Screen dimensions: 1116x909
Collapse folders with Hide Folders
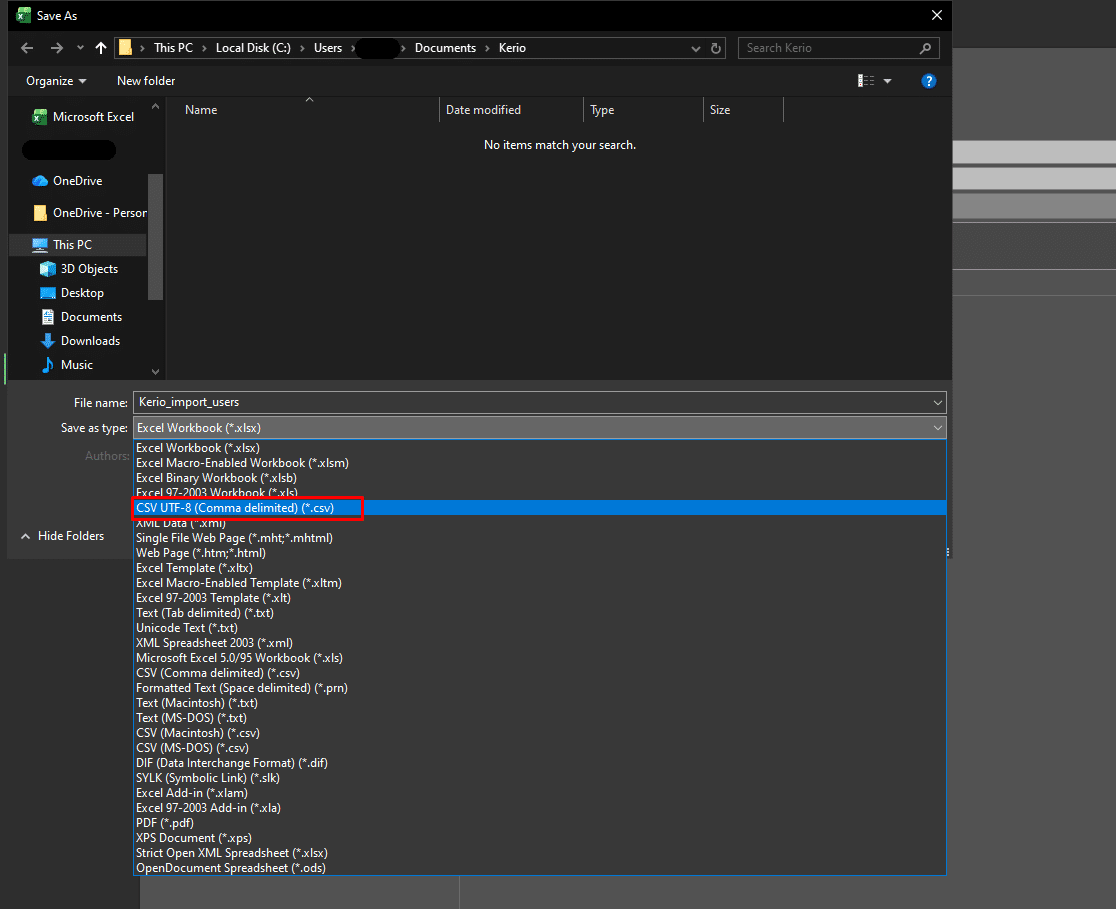click(x=62, y=536)
